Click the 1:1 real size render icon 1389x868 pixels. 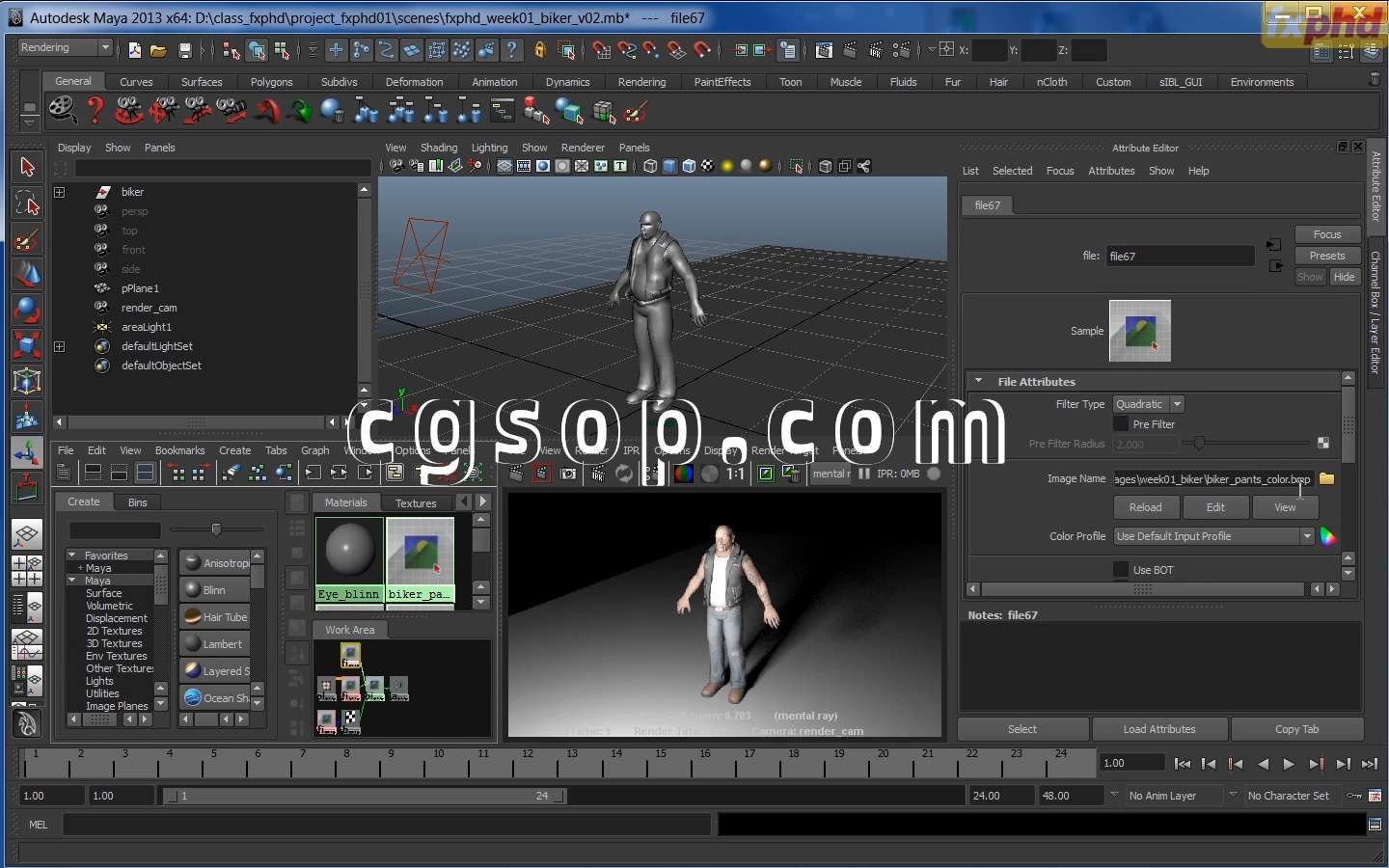(x=735, y=474)
